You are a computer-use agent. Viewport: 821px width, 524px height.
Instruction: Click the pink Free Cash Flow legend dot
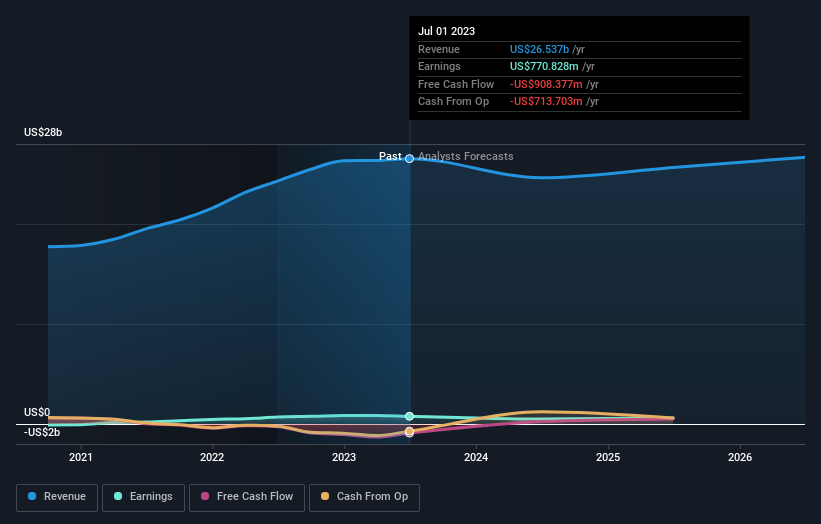[x=205, y=496]
